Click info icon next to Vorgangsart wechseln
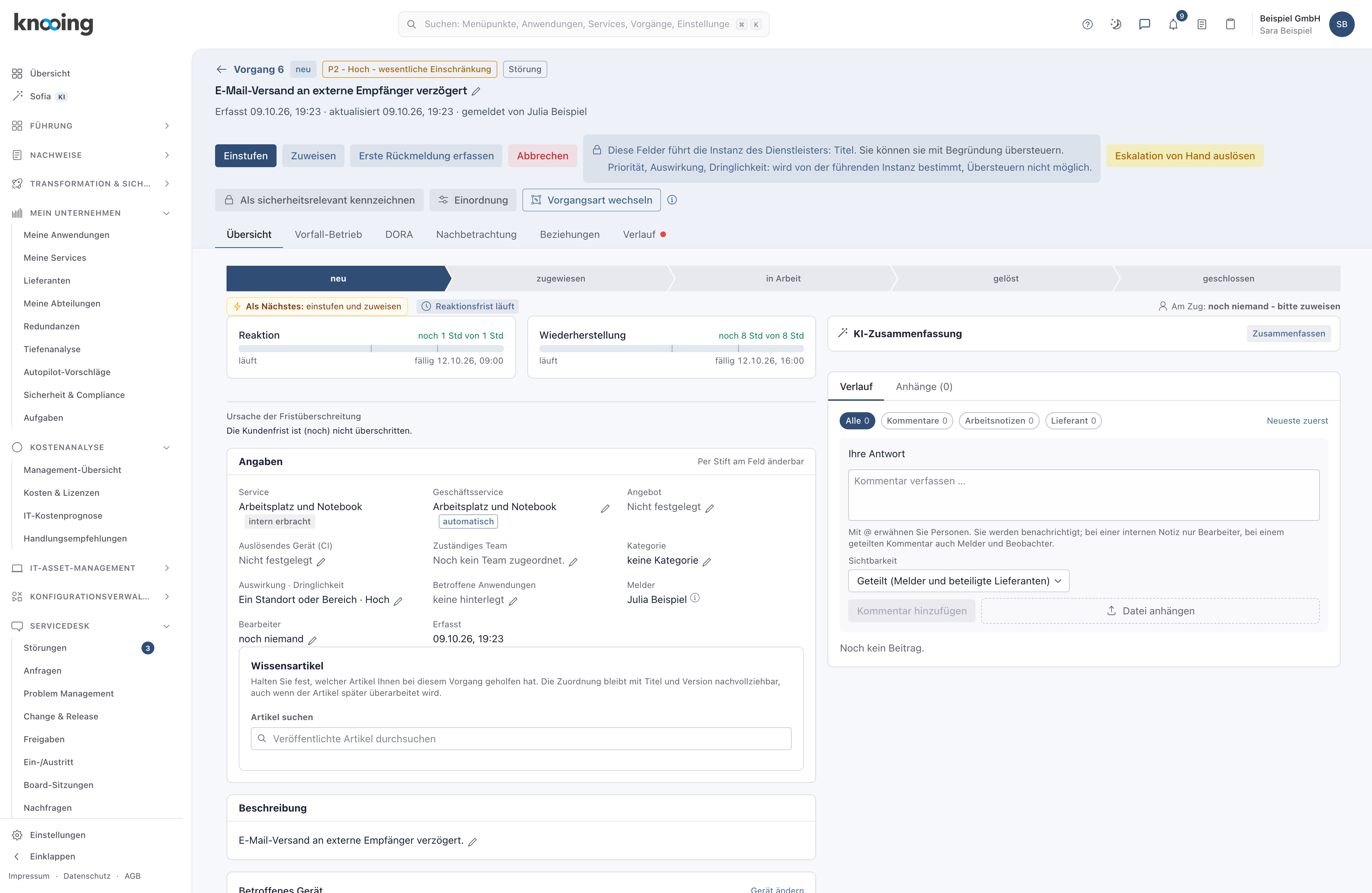 click(x=672, y=200)
